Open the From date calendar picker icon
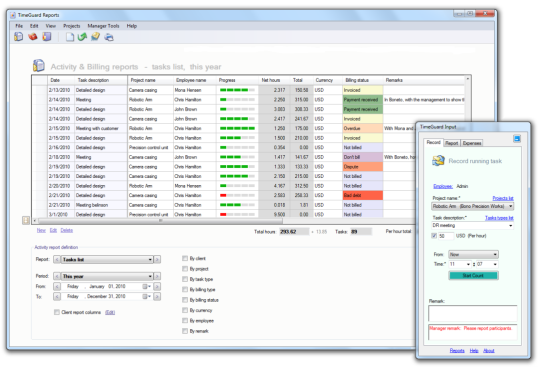Viewport: 540px width, 369px height. coord(146,287)
